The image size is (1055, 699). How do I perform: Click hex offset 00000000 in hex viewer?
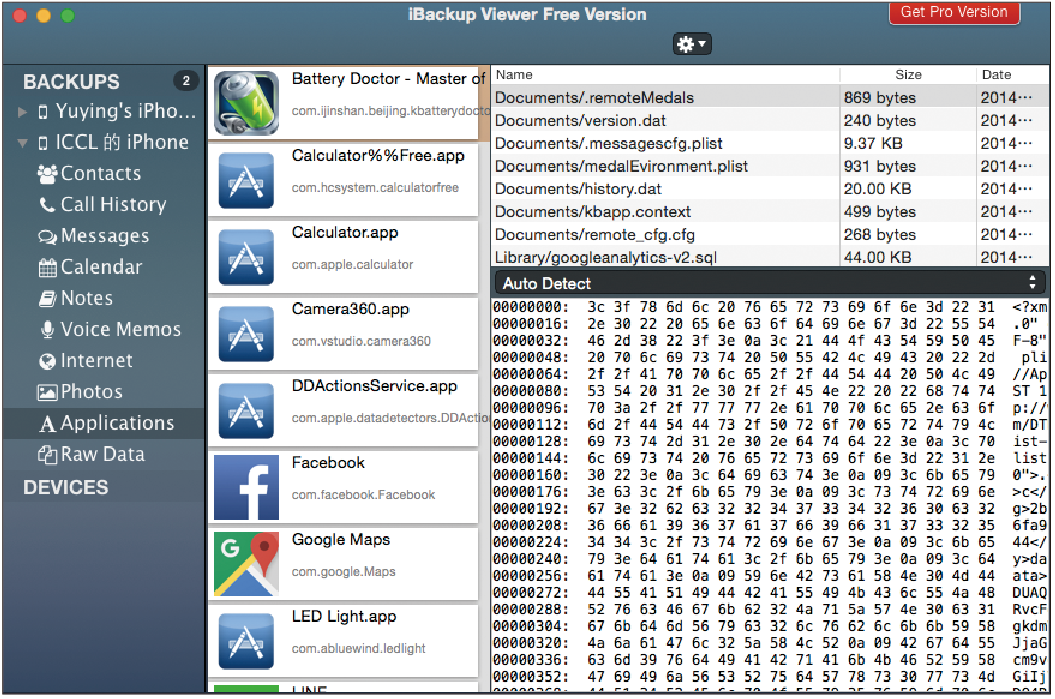pos(531,307)
